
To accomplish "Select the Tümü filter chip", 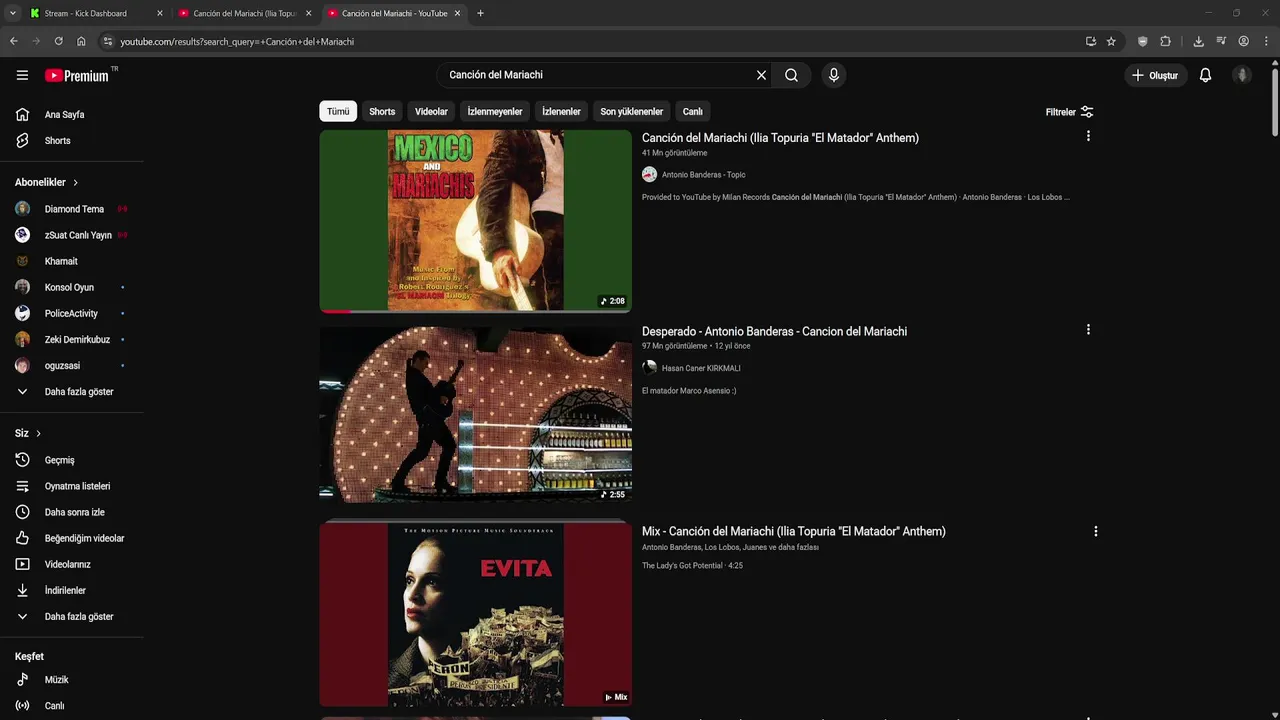I will click(338, 111).
